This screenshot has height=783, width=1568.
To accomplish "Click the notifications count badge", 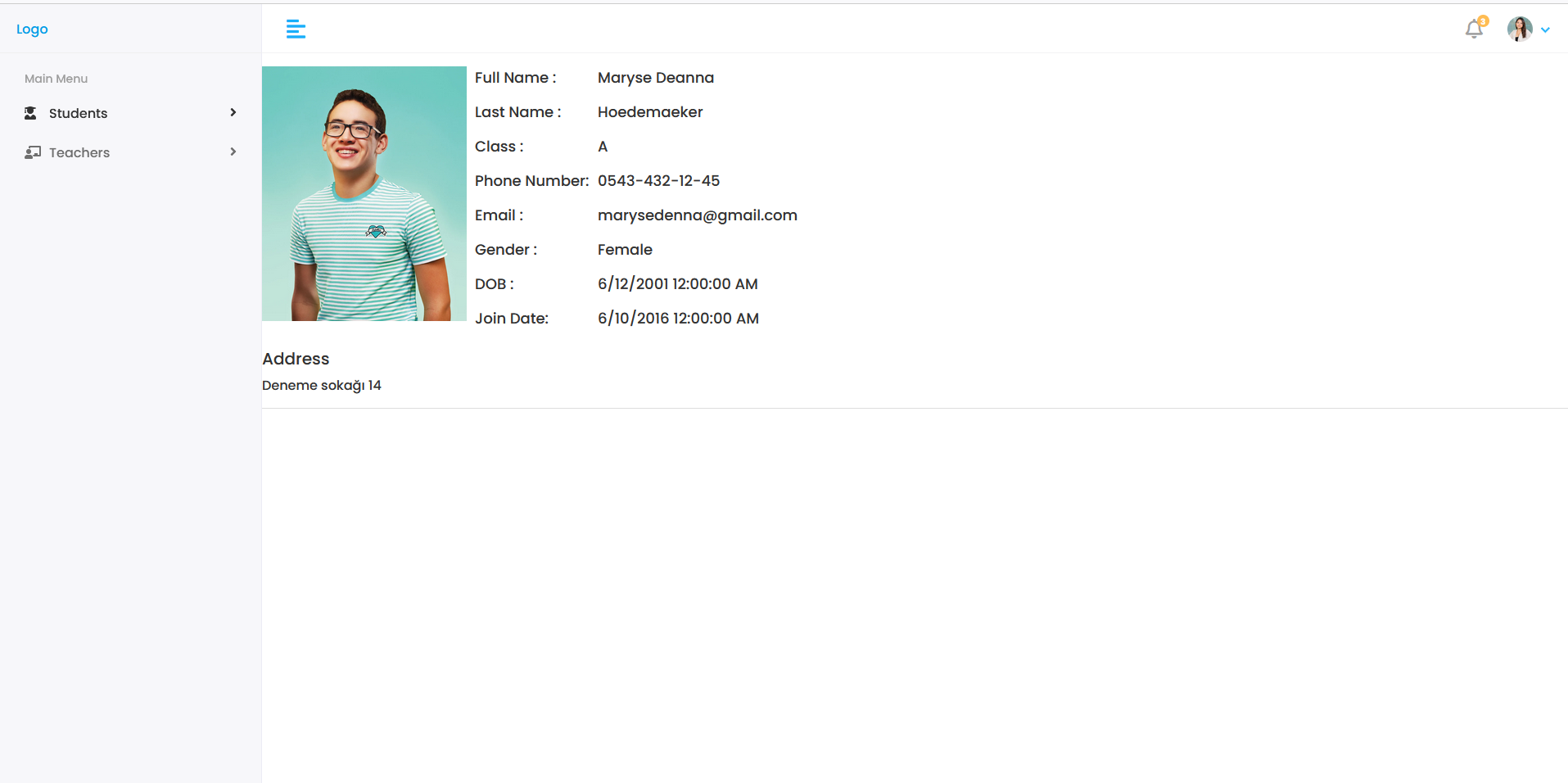I will tap(1482, 21).
